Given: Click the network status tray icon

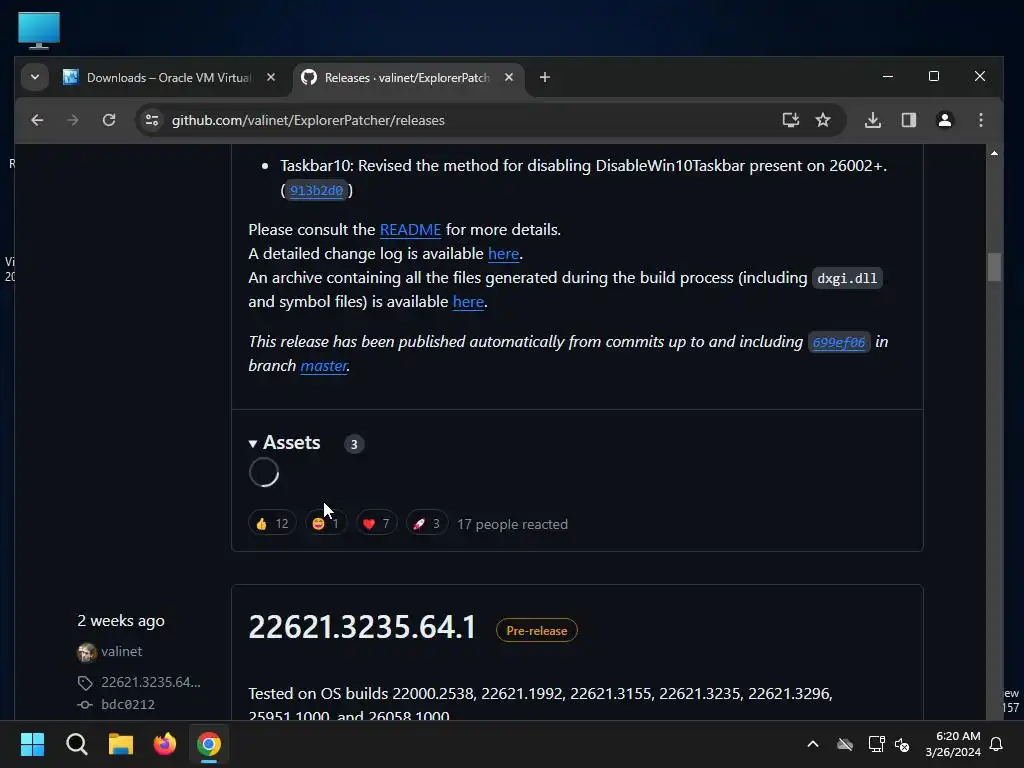Looking at the screenshot, I should coord(876,744).
